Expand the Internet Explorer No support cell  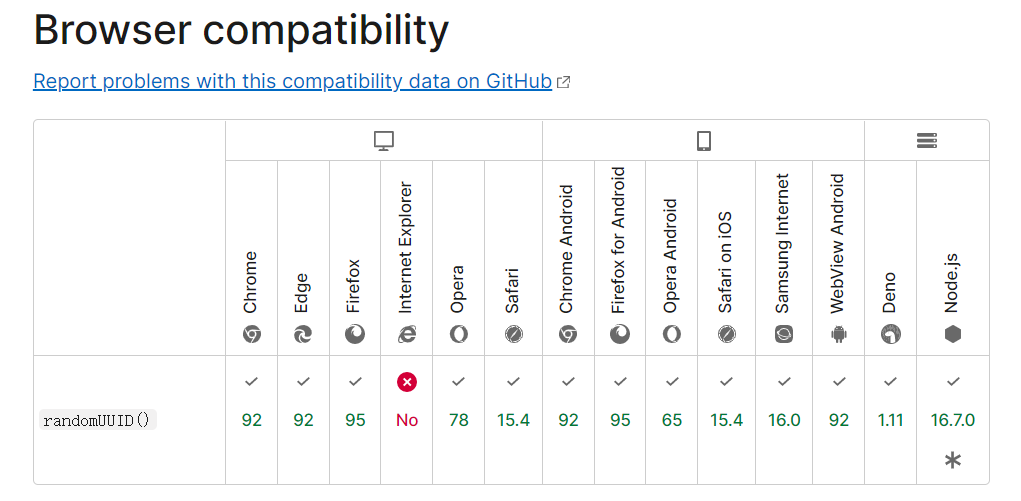pyautogui.click(x=407, y=420)
